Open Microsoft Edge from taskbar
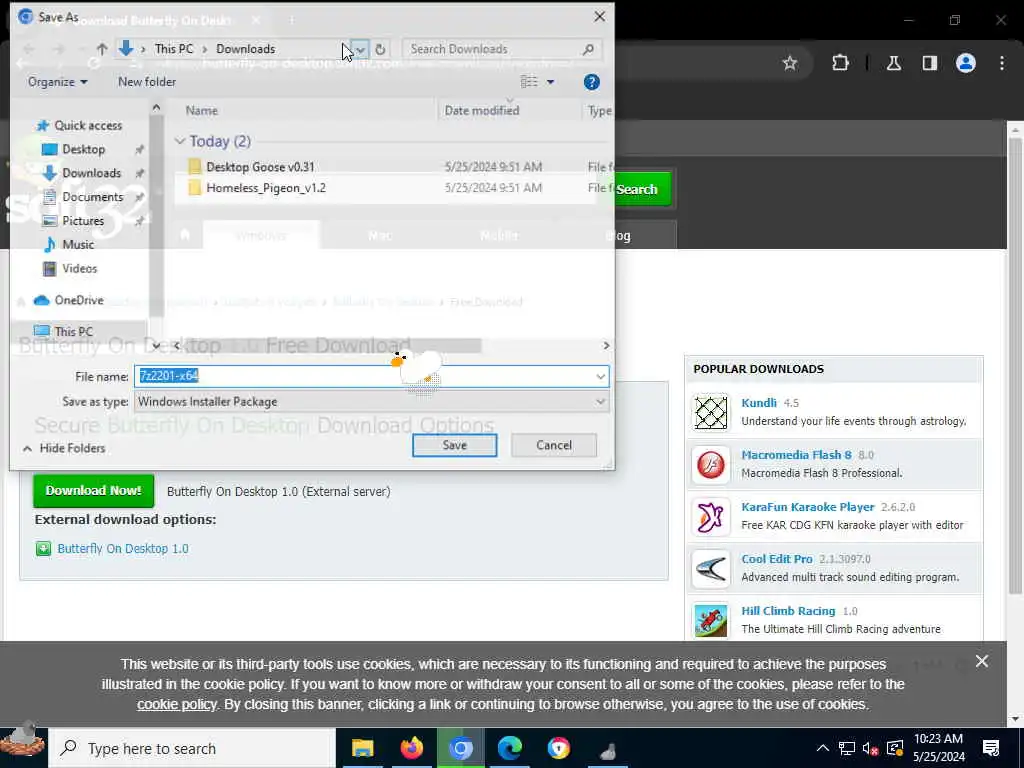The image size is (1024, 768). [x=509, y=748]
